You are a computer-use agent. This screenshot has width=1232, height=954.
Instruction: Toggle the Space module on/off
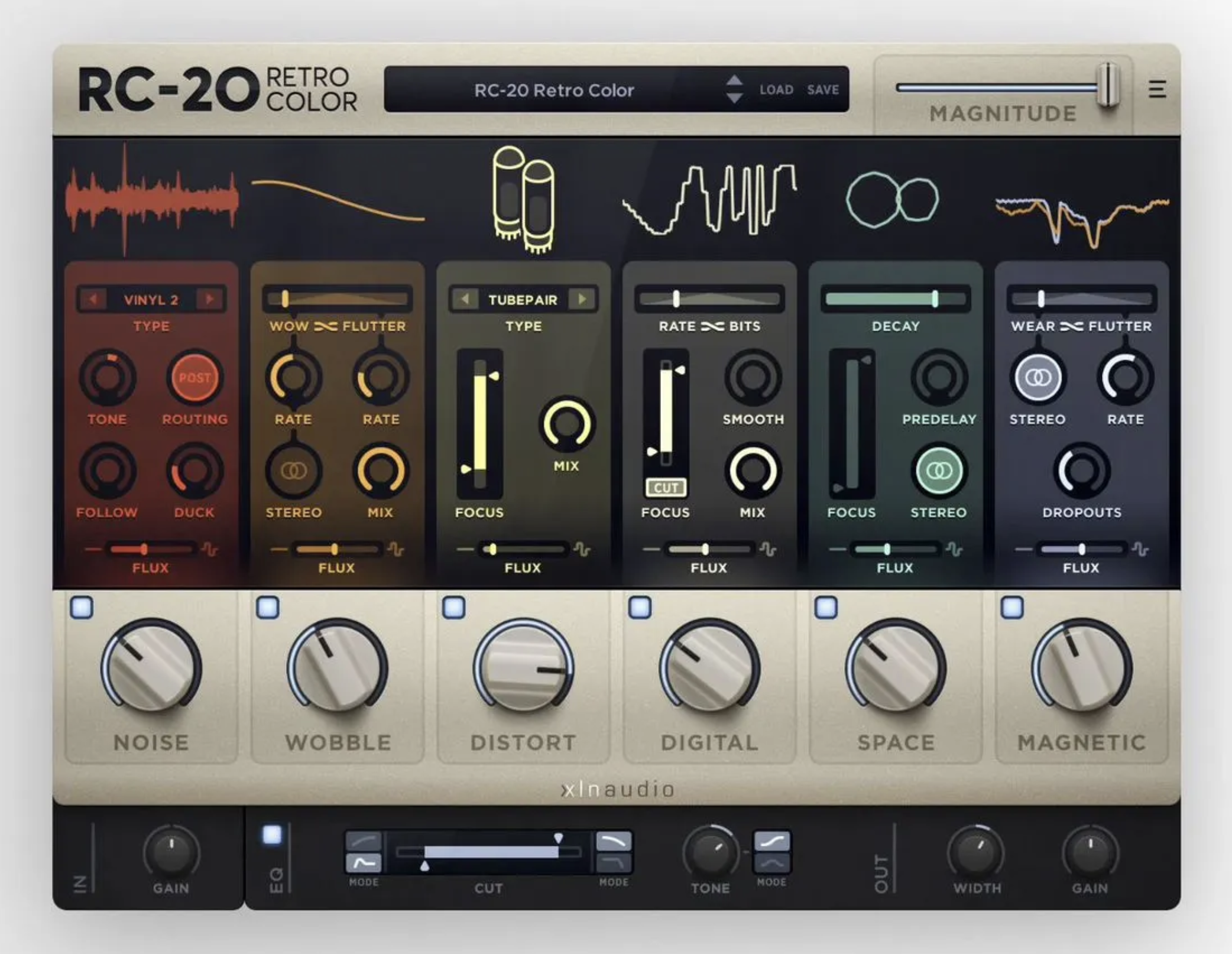pos(826,607)
